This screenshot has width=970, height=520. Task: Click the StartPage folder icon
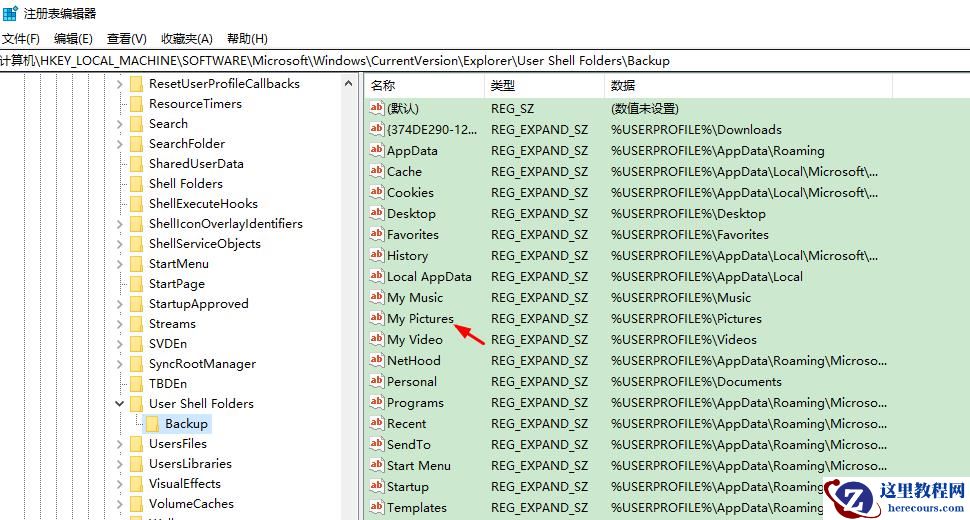(x=137, y=284)
